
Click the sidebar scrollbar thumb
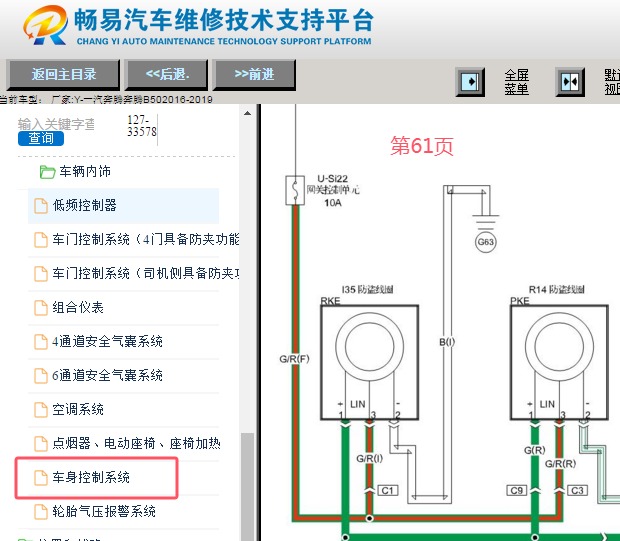click(248, 486)
